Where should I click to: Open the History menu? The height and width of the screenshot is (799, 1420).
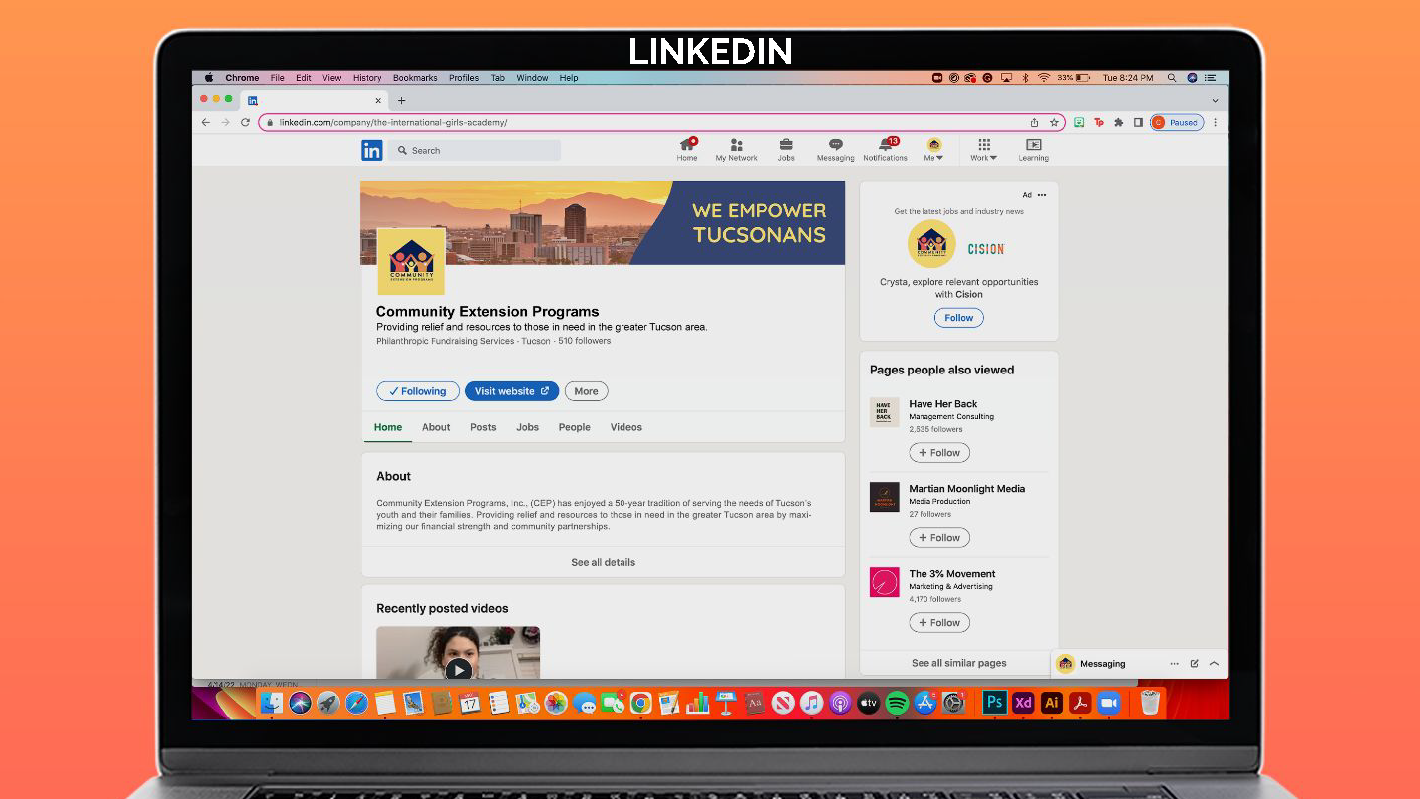[x=367, y=78]
